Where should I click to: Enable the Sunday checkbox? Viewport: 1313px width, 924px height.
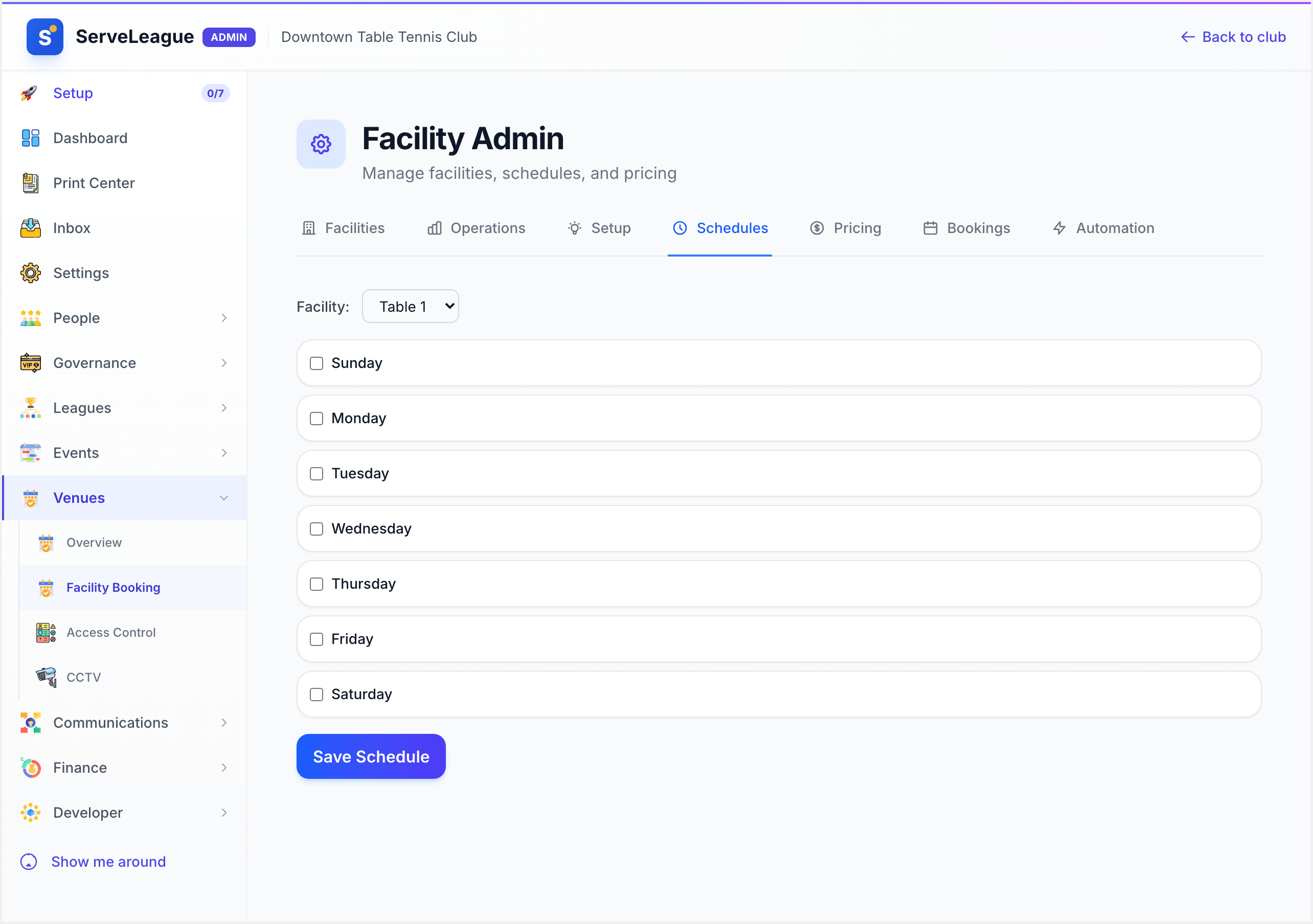point(316,363)
